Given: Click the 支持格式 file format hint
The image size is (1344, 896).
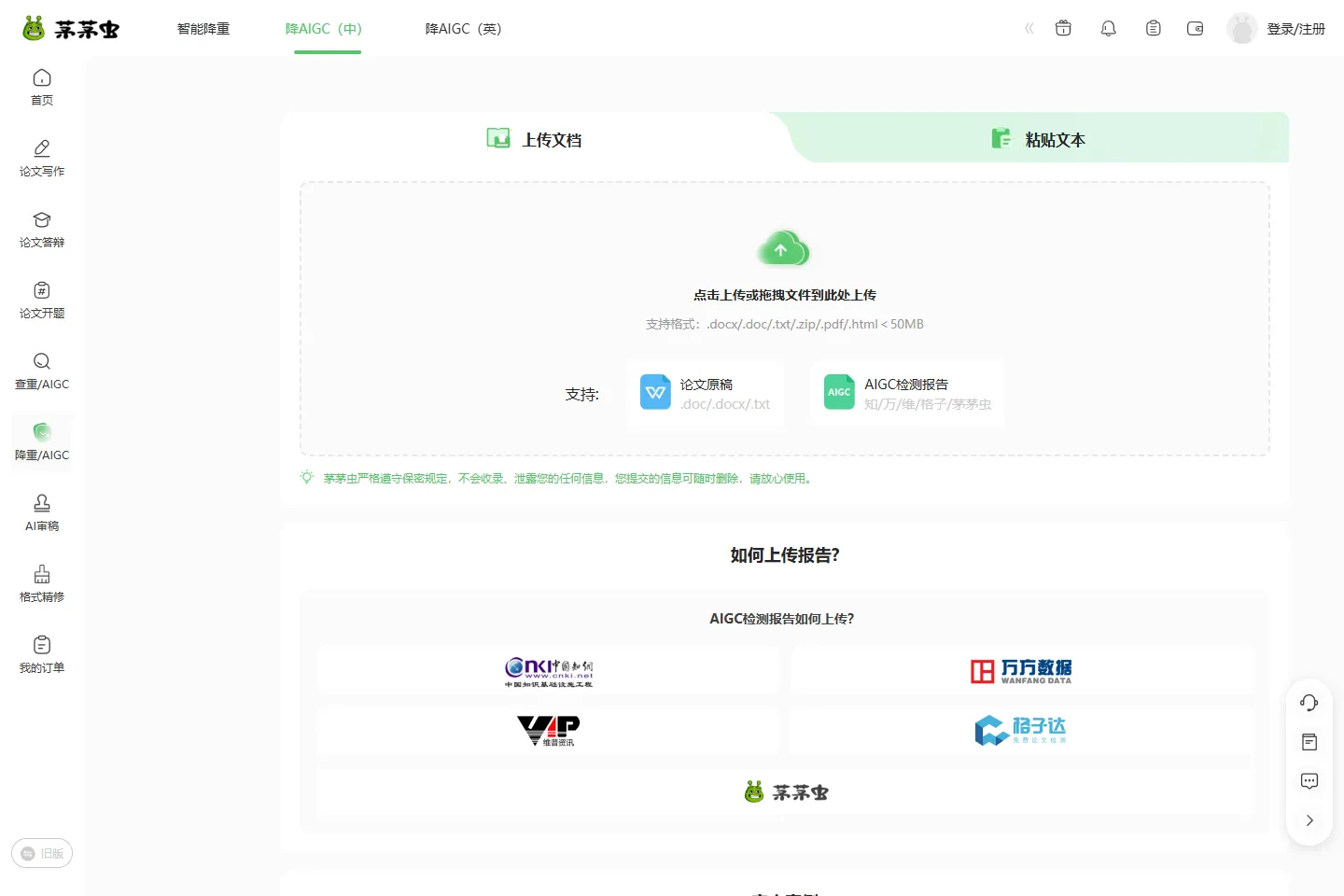Looking at the screenshot, I should click(785, 324).
